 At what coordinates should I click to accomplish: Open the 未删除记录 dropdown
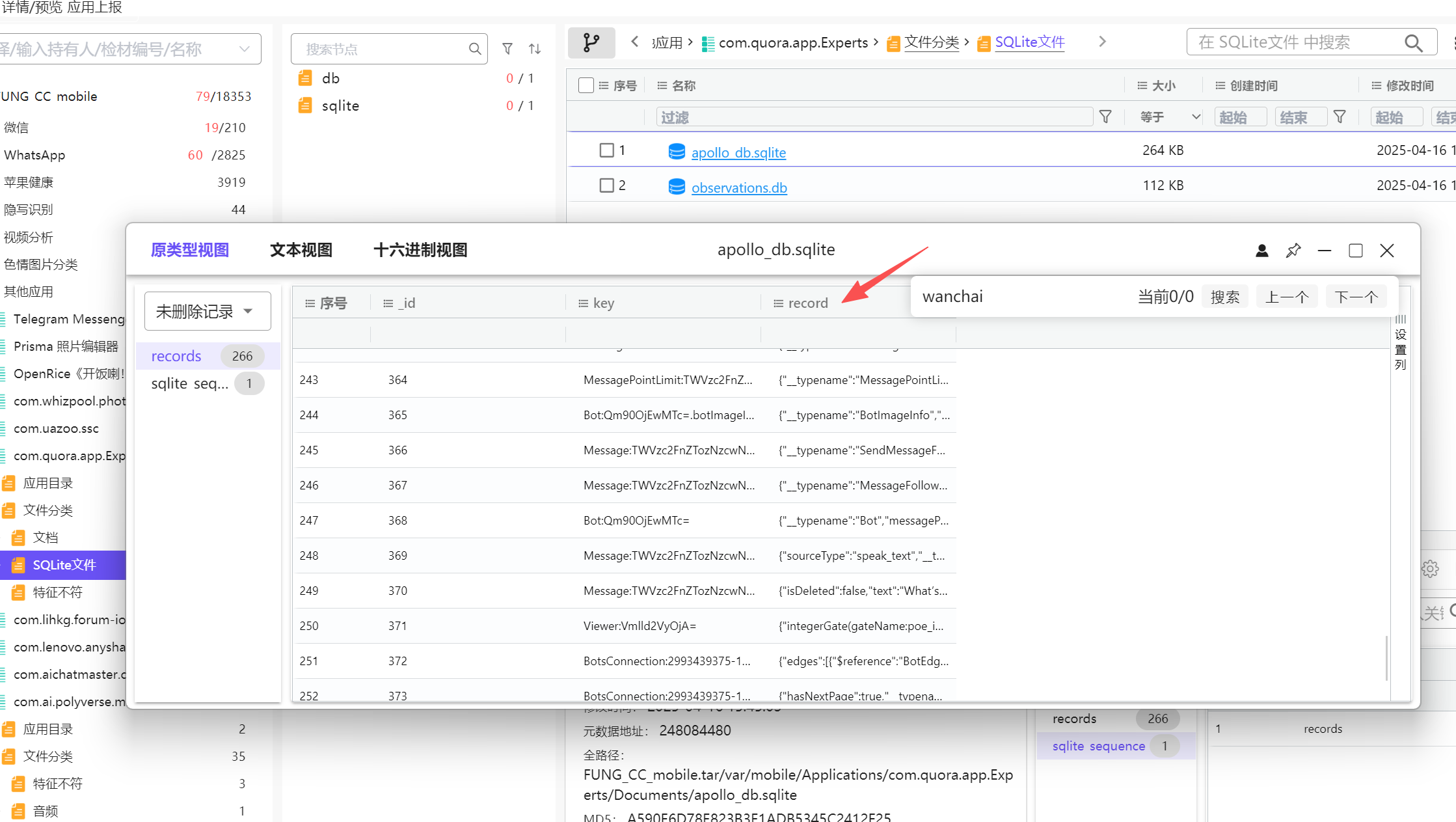point(208,311)
